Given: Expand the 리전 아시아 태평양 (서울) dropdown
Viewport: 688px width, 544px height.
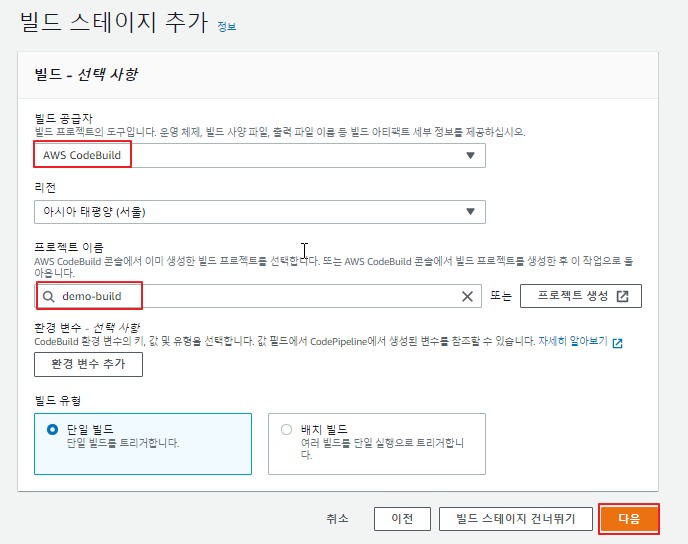Looking at the screenshot, I should [x=260, y=212].
